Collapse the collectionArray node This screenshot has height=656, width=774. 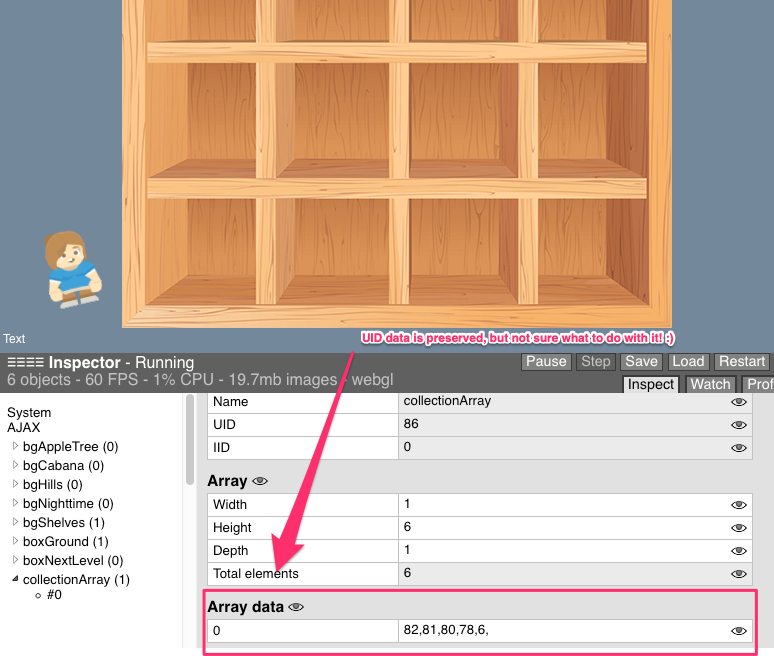point(15,579)
